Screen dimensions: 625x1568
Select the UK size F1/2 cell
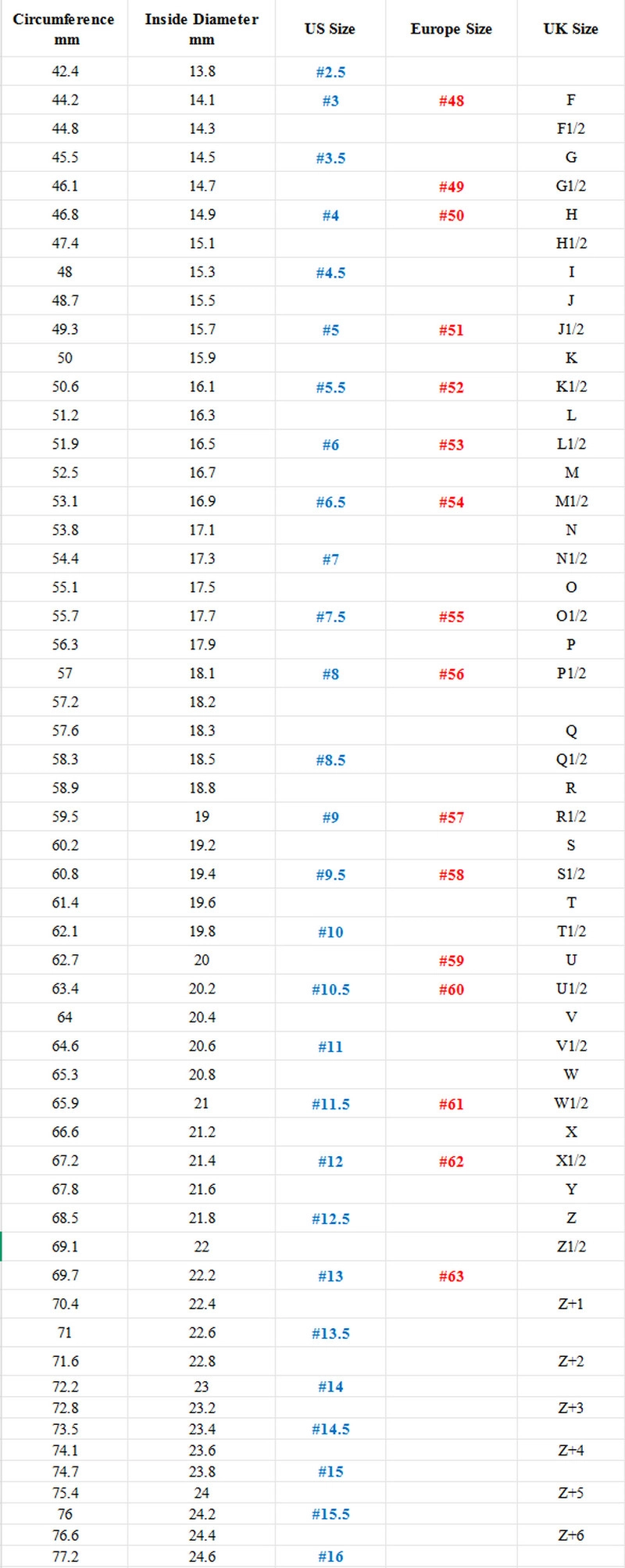[570, 129]
